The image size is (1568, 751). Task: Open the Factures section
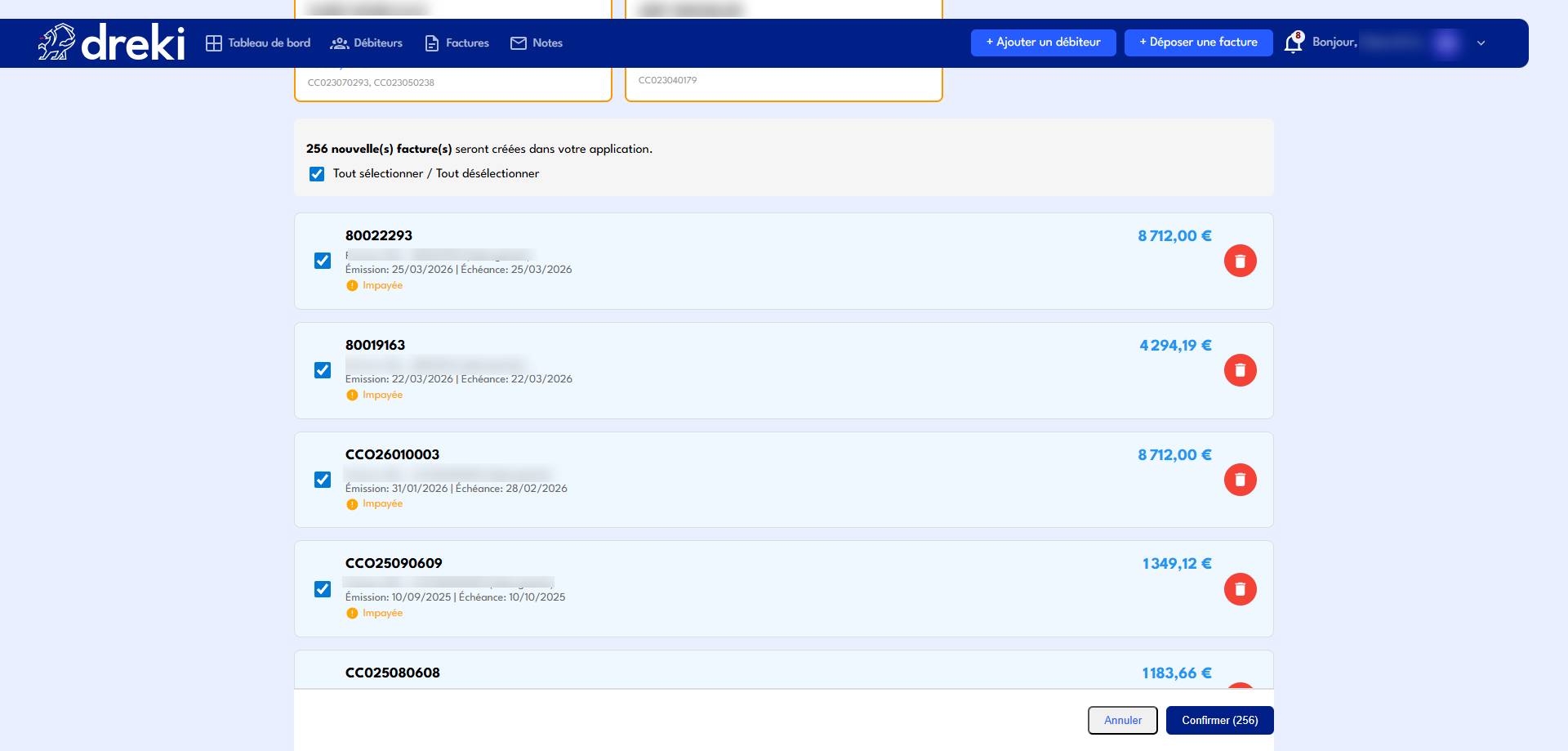click(x=457, y=43)
